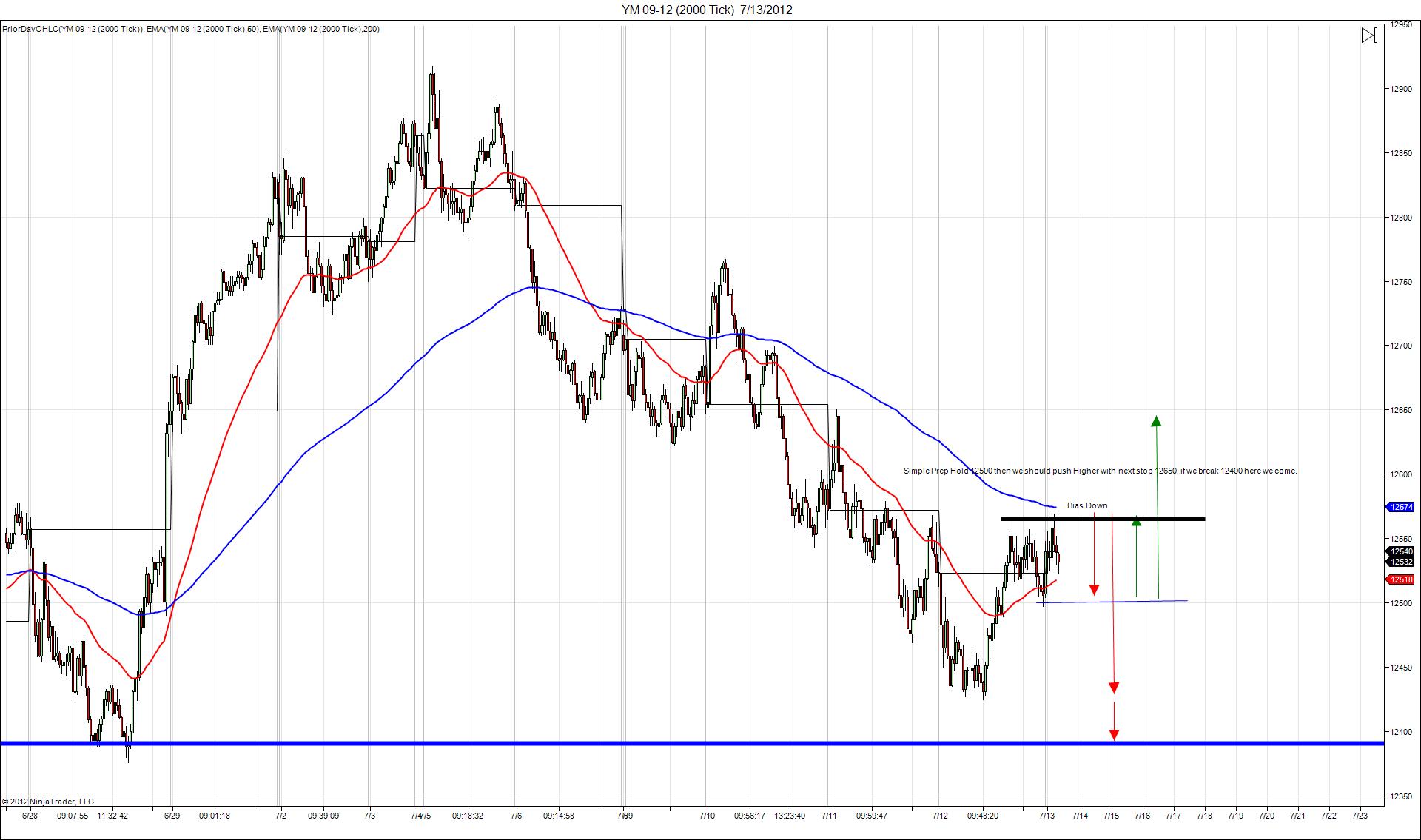Click the 11:32:42 time label
Screen dimensions: 1421x840
click(112, 816)
